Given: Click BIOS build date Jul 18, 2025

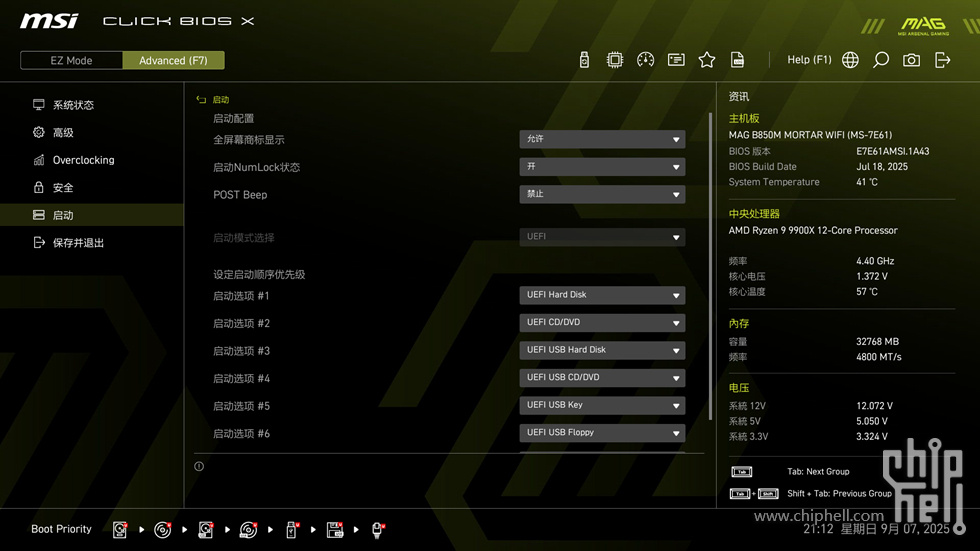Looking at the screenshot, I should click(x=882, y=167).
